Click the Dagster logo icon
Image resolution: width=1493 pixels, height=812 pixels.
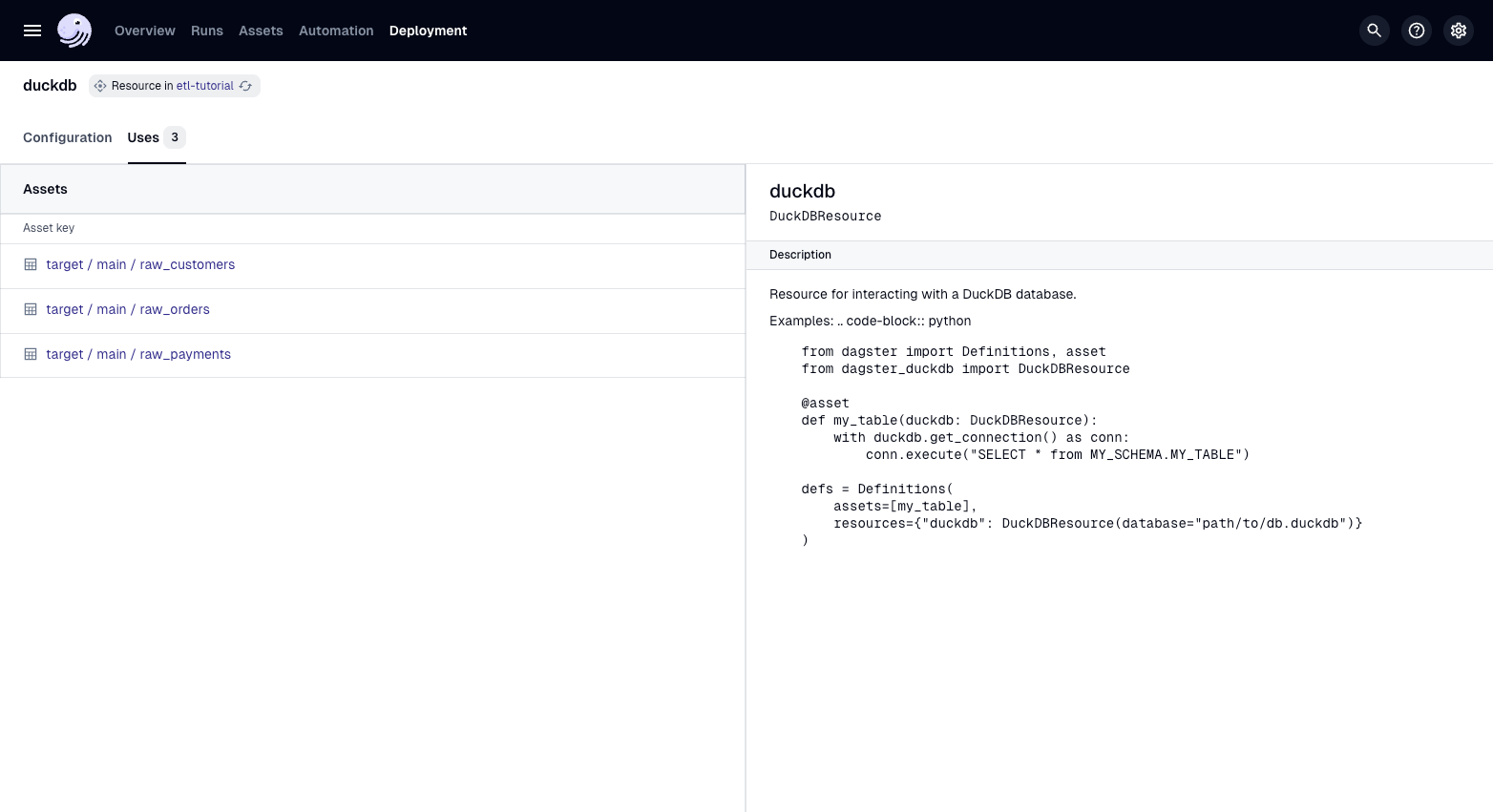[74, 31]
